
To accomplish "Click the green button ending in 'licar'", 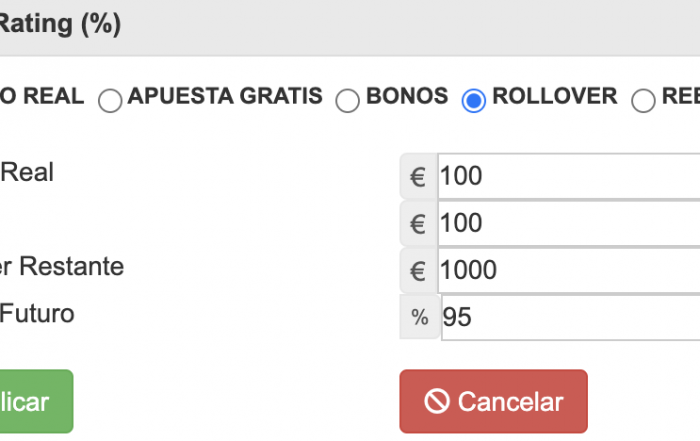I will click(37, 401).
